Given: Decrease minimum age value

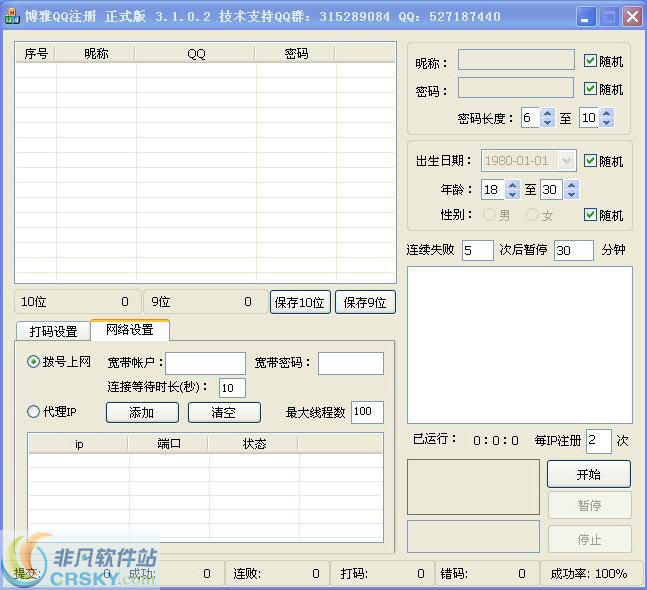Looking at the screenshot, I should coord(512,194).
